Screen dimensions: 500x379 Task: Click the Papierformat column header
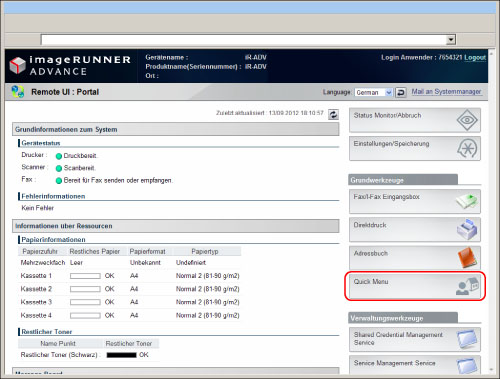(x=147, y=251)
